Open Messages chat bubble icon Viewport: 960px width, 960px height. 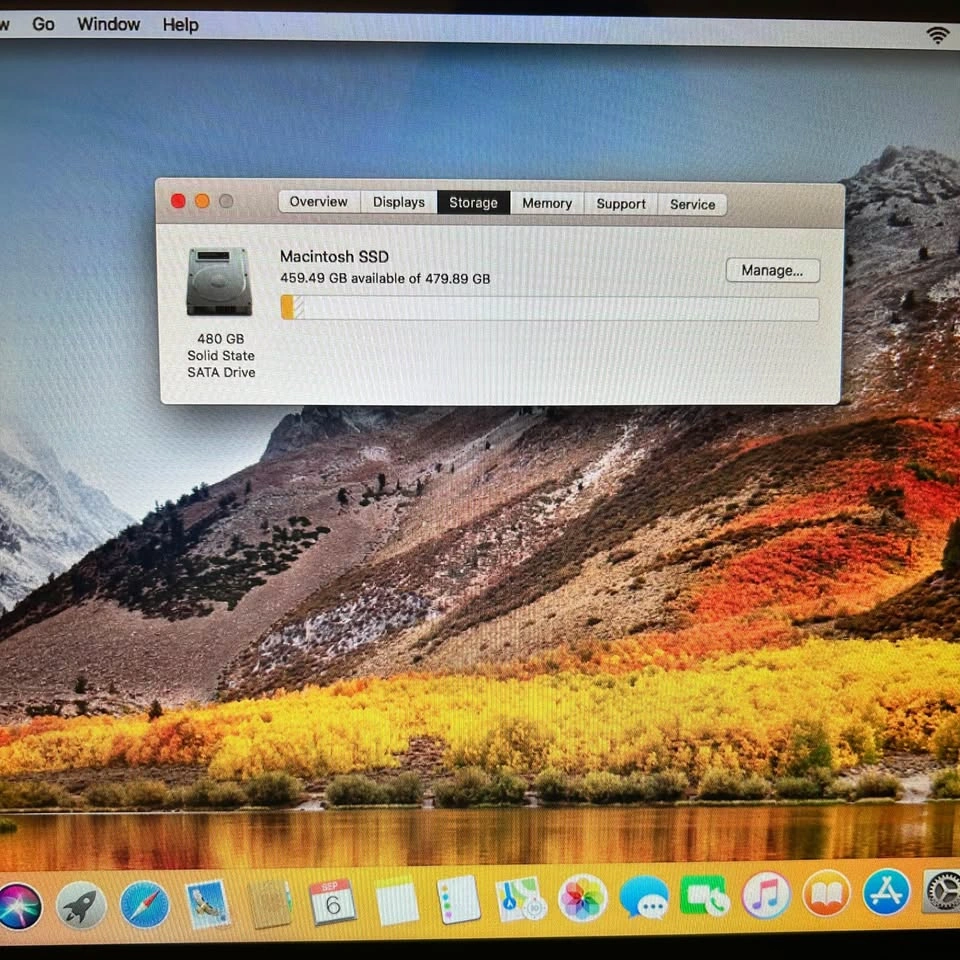pyautogui.click(x=643, y=898)
